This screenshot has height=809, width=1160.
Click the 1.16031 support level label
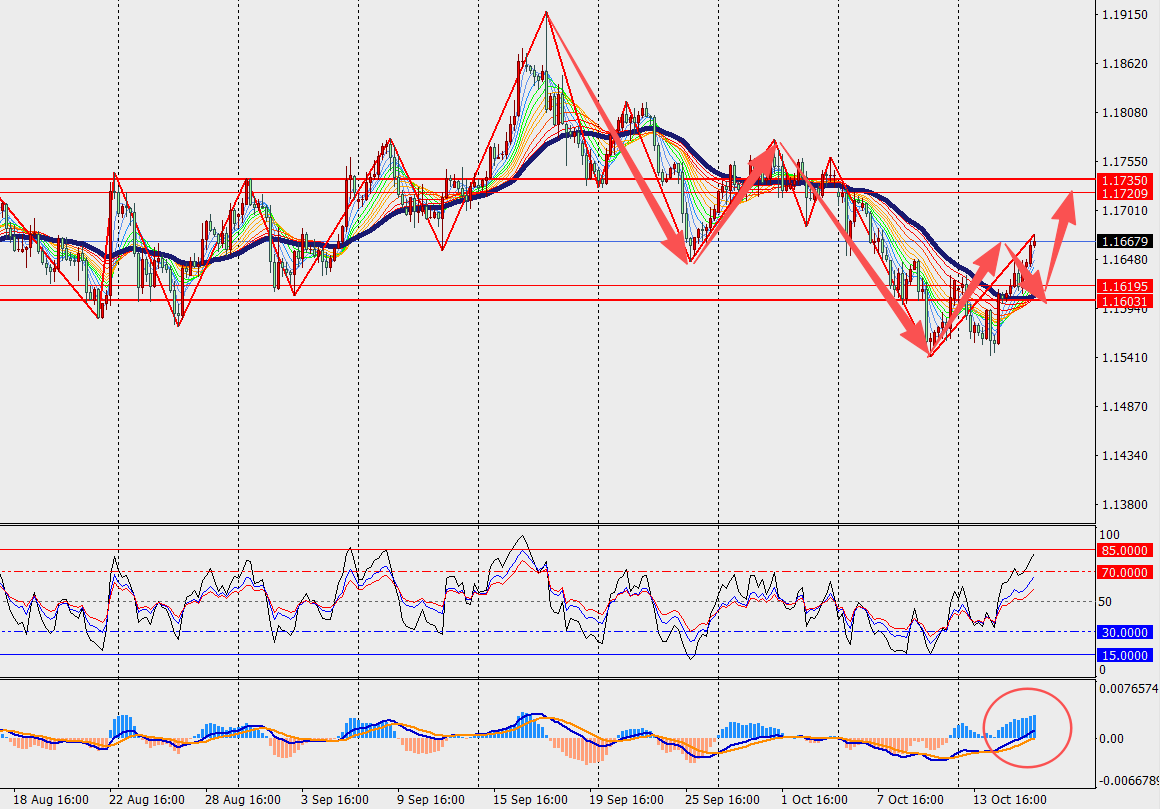(1124, 301)
